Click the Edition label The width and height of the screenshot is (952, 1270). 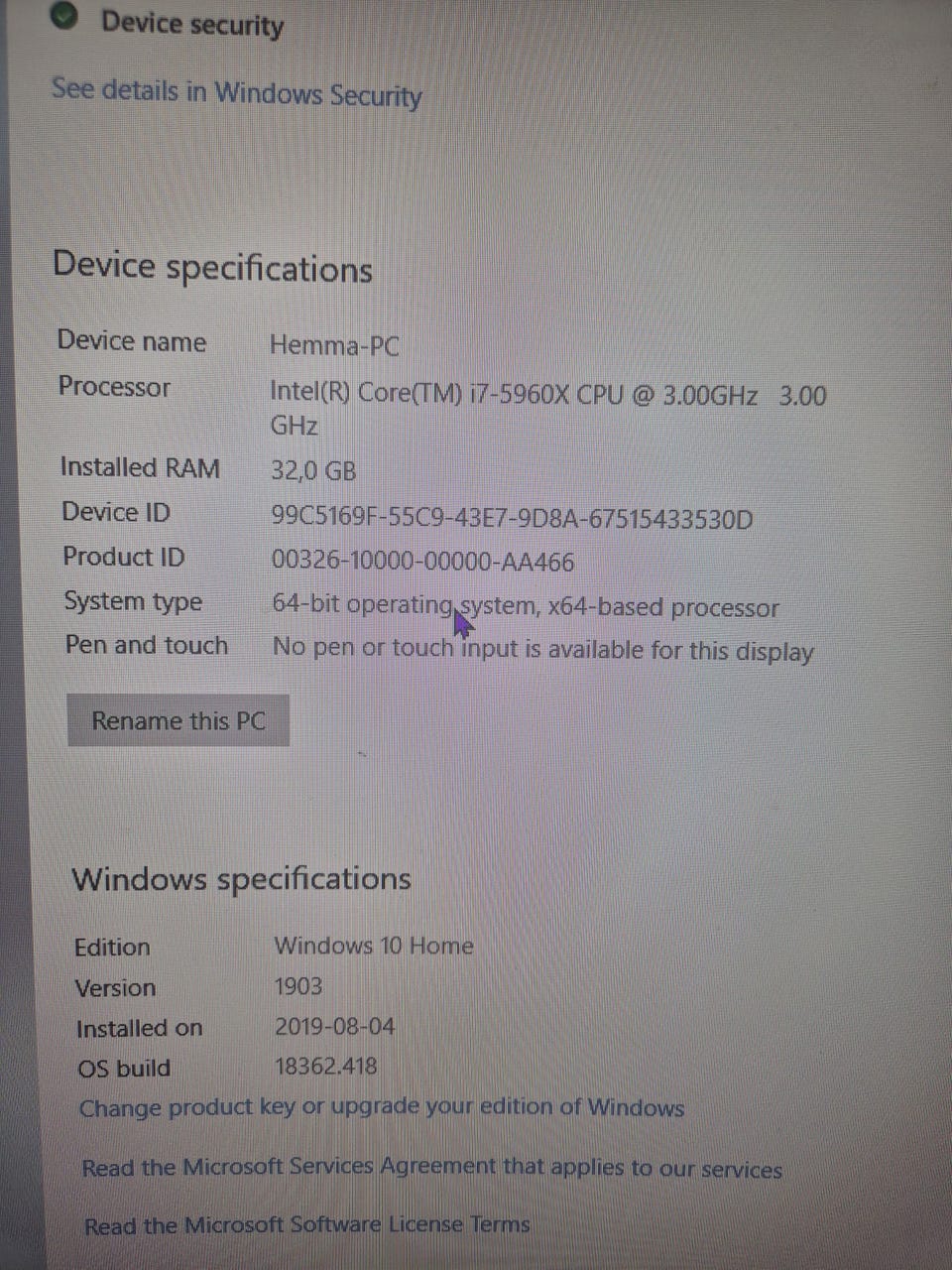(112, 948)
